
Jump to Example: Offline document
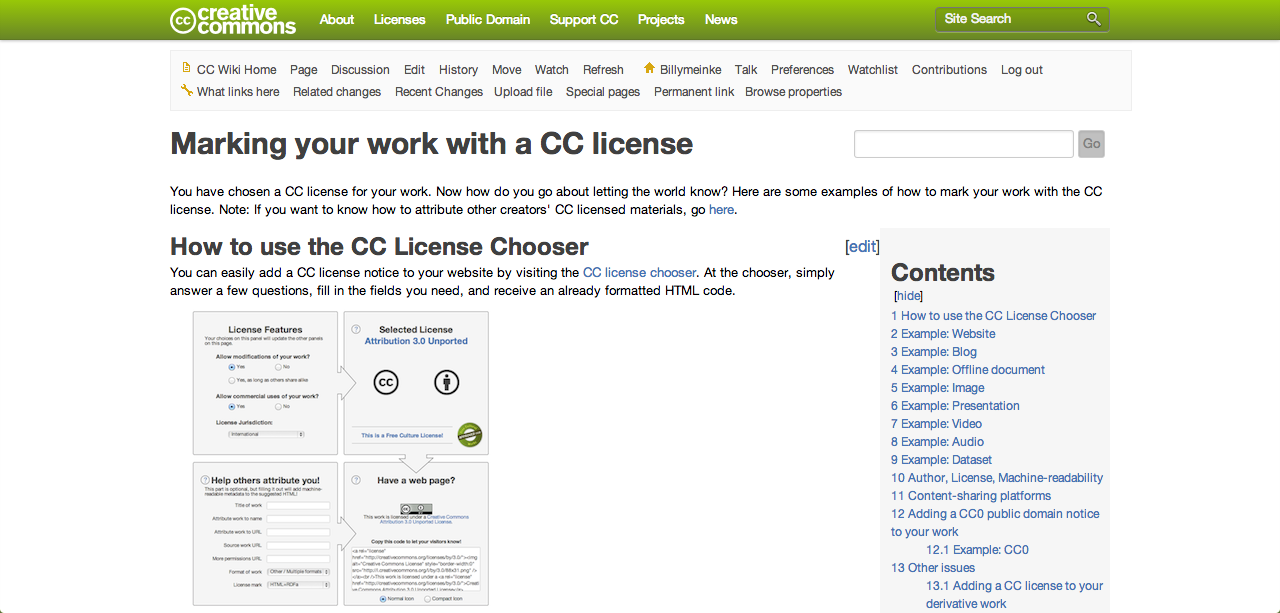pos(968,370)
